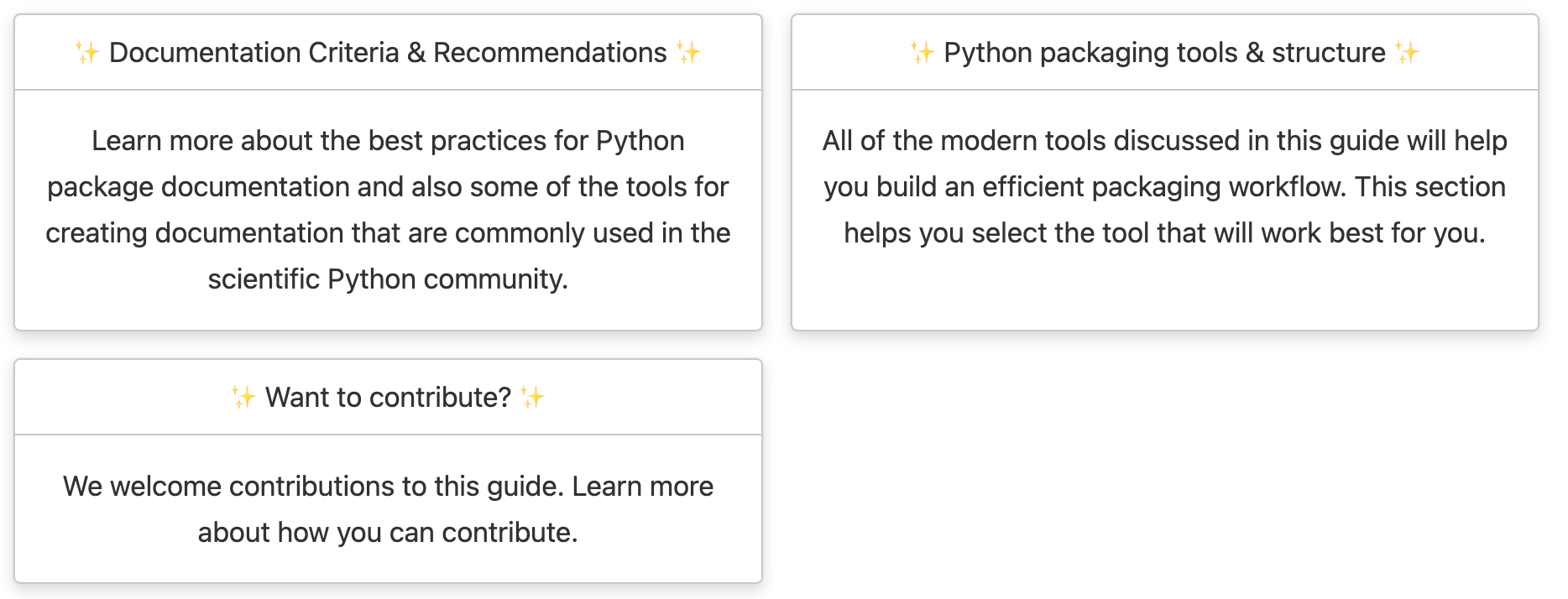
Task: Open the Want to contribute? card title
Action: (x=388, y=398)
